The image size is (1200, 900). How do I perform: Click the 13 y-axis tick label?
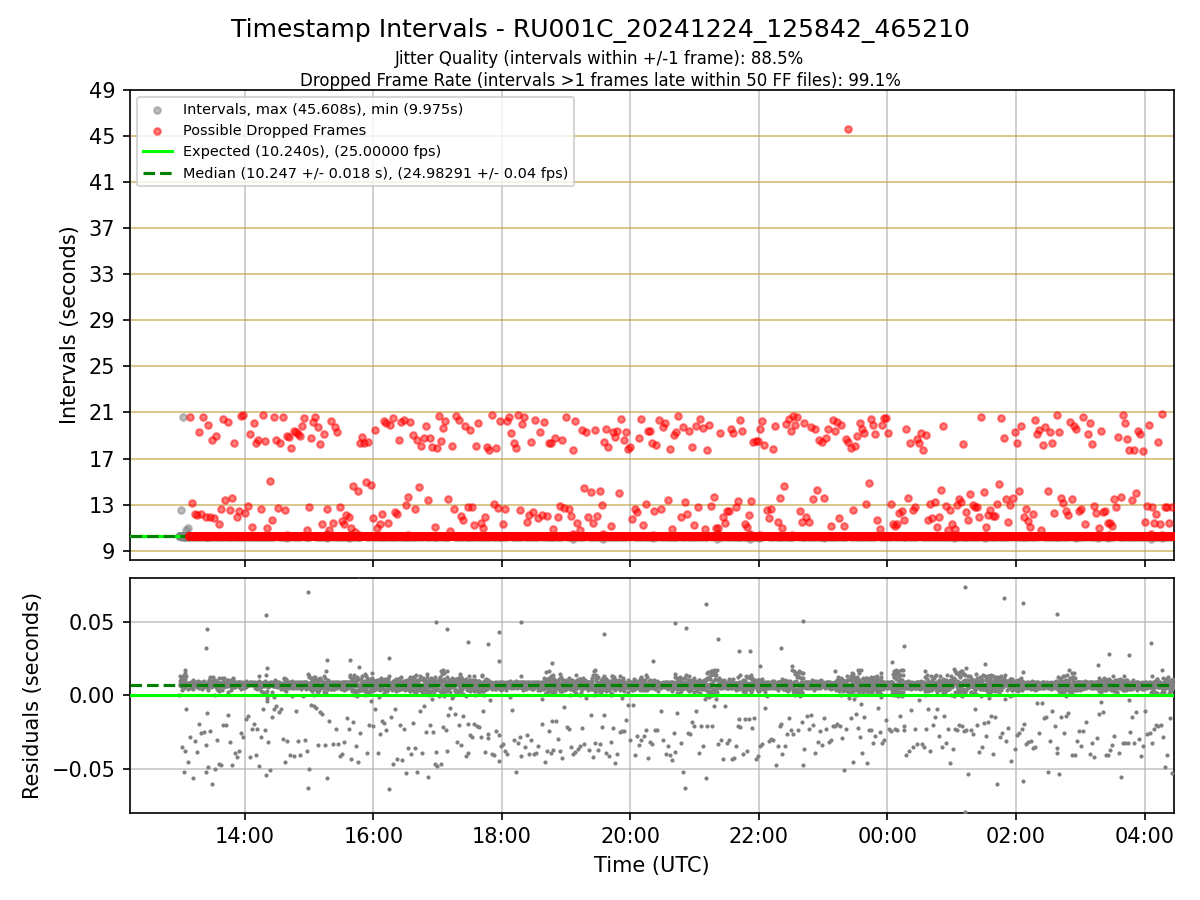(x=103, y=506)
